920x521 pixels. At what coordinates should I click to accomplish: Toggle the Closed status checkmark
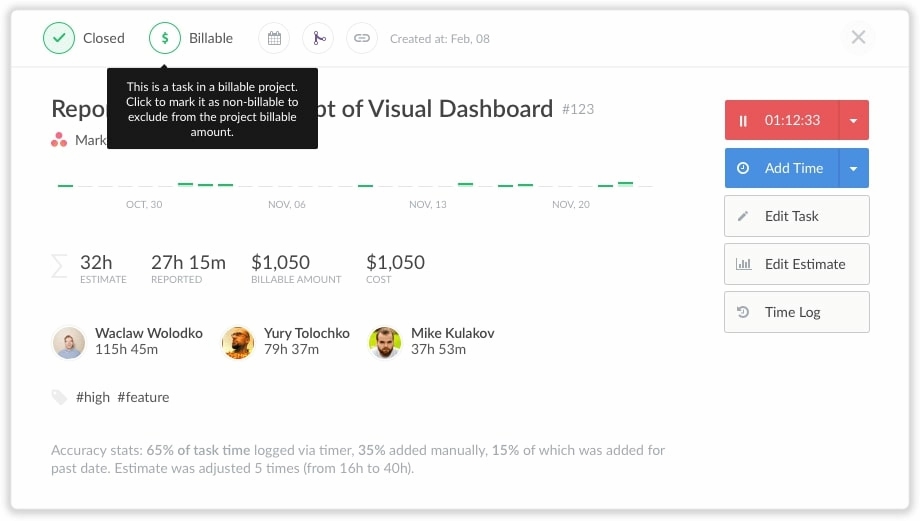coord(59,38)
